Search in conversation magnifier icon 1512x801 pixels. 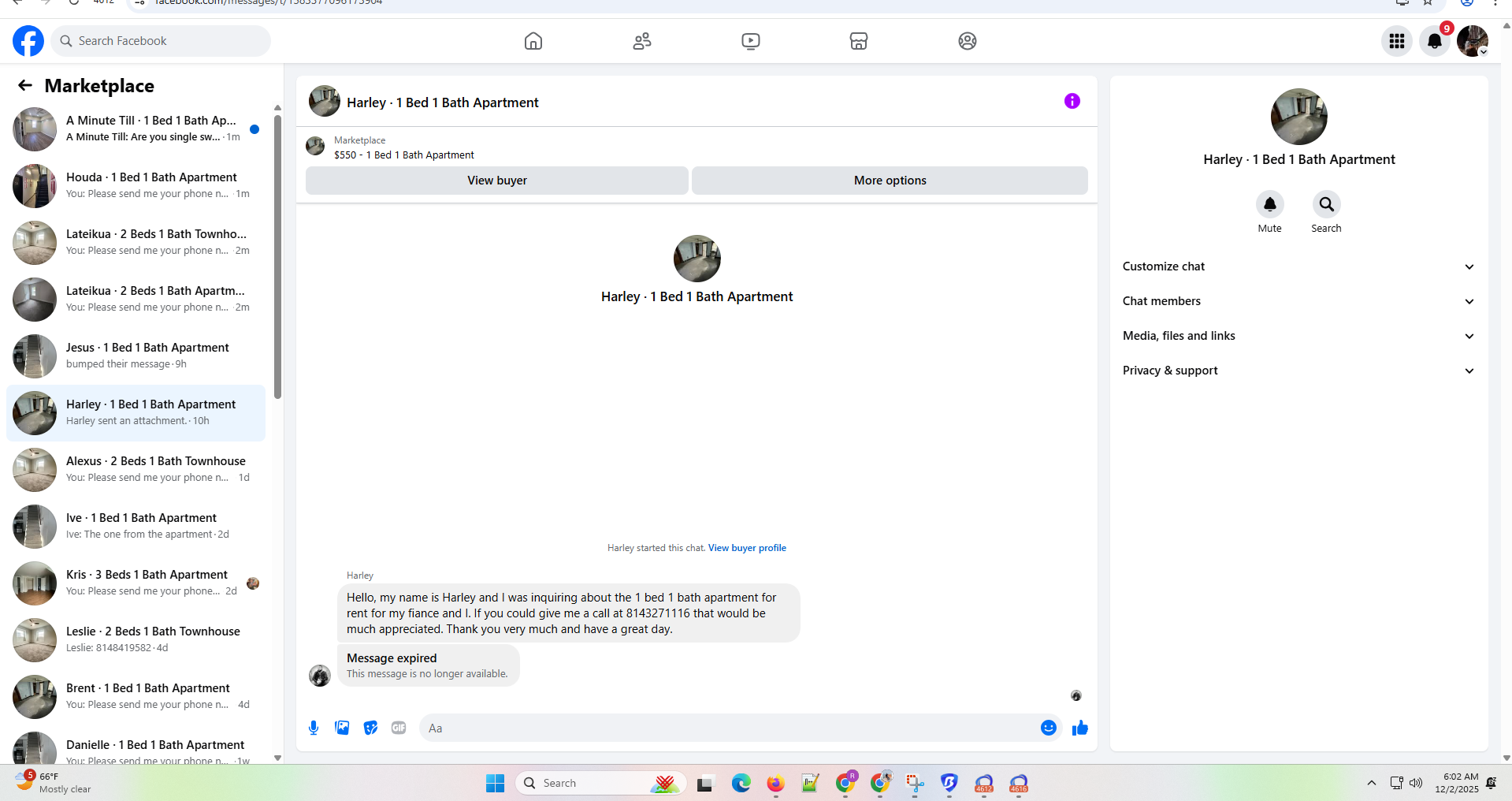1327,204
